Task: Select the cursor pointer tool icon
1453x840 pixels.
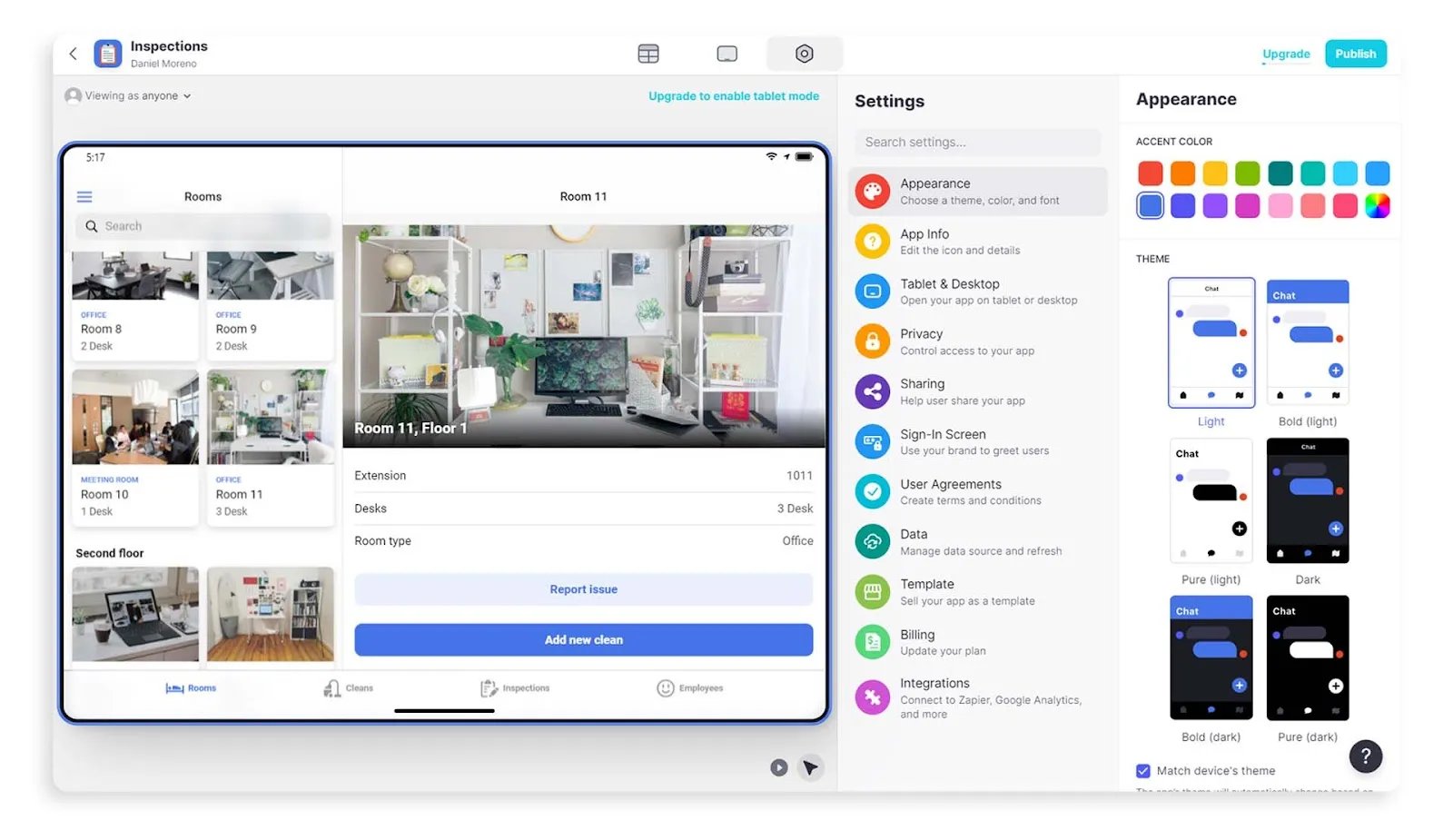Action: coord(811,768)
